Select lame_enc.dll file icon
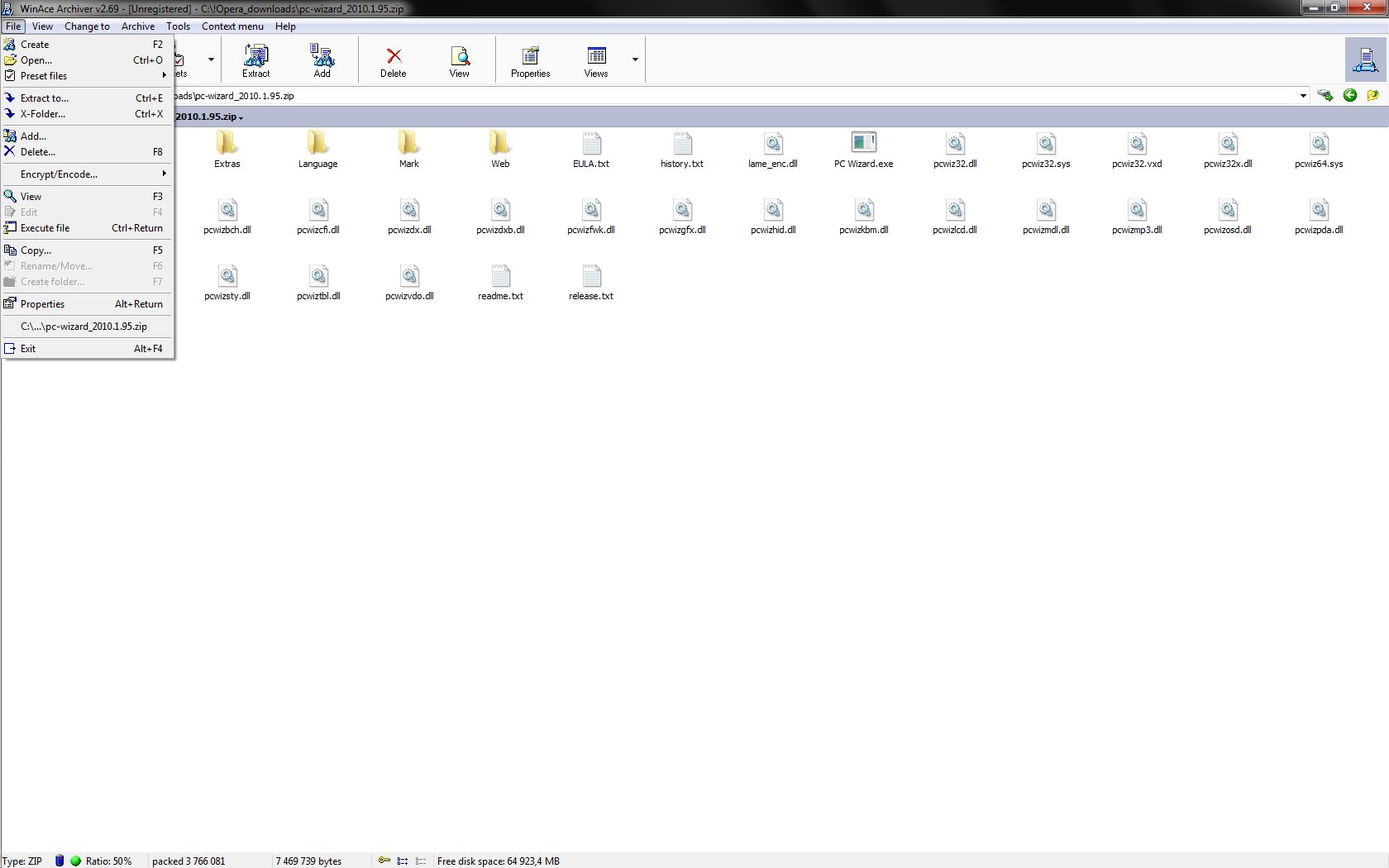1389x868 pixels. [773, 142]
